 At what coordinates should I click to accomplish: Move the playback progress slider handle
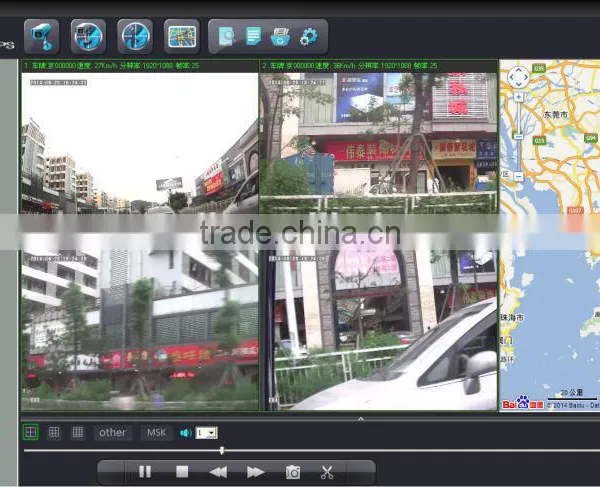[222, 451]
